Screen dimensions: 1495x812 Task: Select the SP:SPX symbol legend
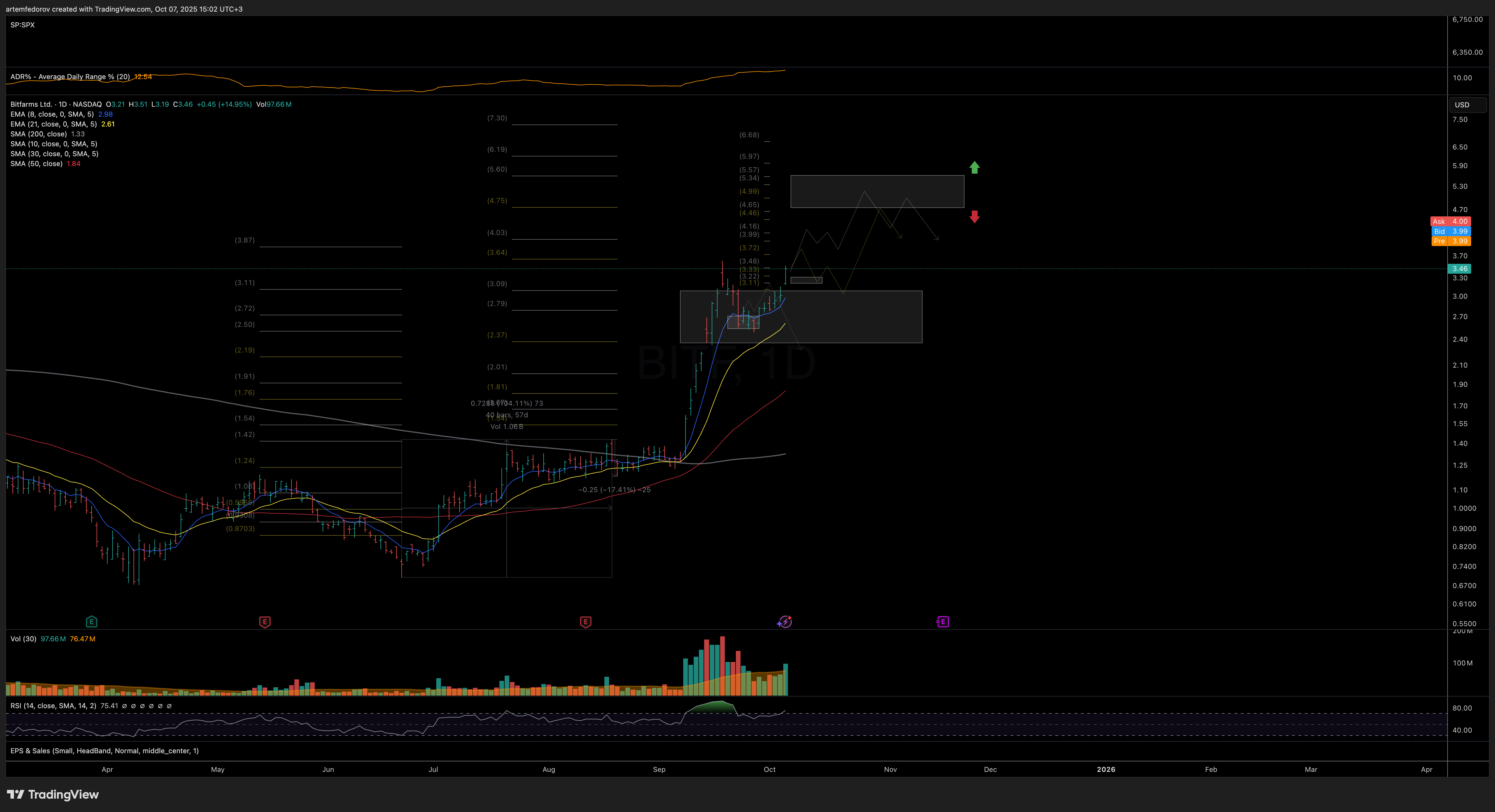click(x=23, y=25)
